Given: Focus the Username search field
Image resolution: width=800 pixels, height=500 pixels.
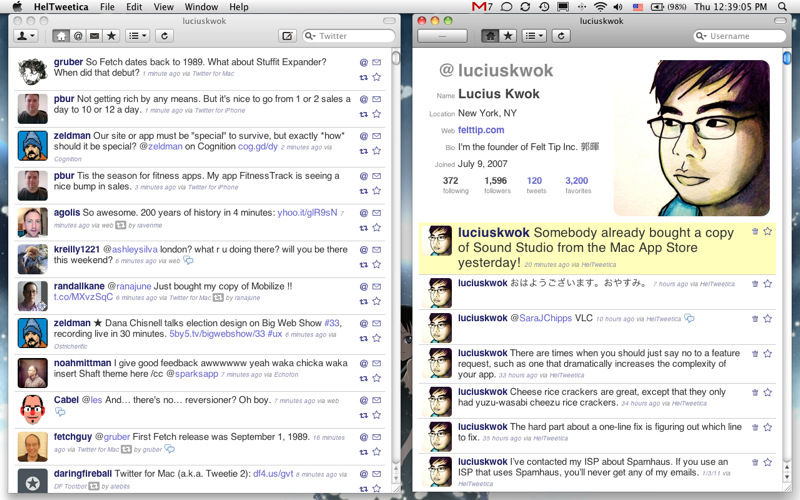Looking at the screenshot, I should pos(739,36).
